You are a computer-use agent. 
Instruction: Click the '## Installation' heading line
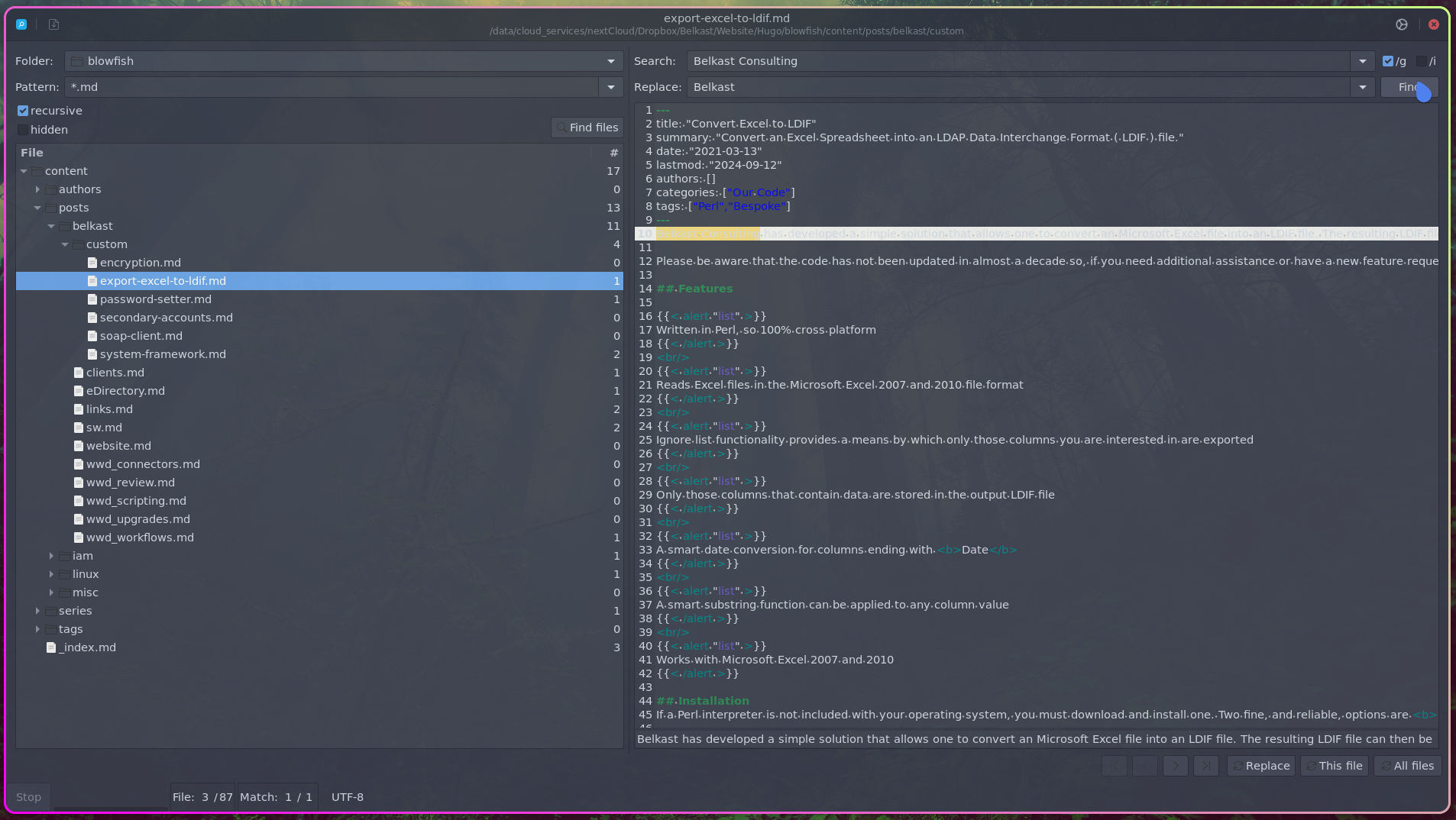(x=702, y=701)
